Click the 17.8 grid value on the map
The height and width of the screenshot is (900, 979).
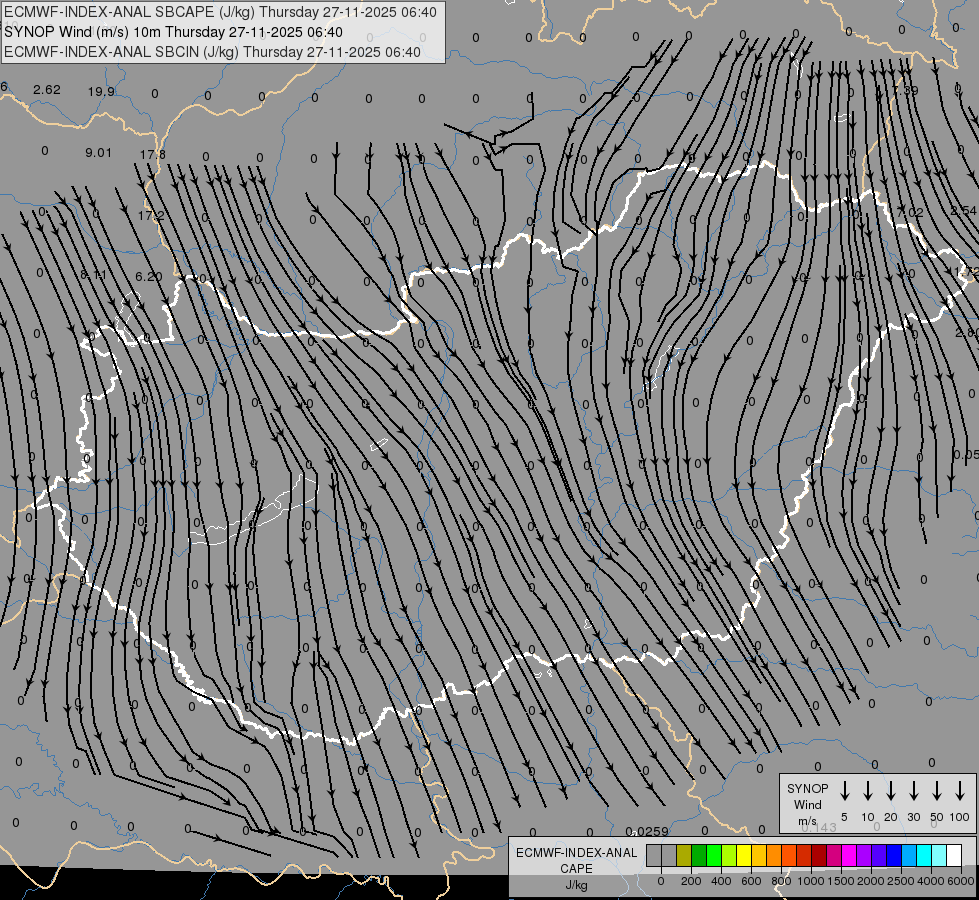point(153,154)
